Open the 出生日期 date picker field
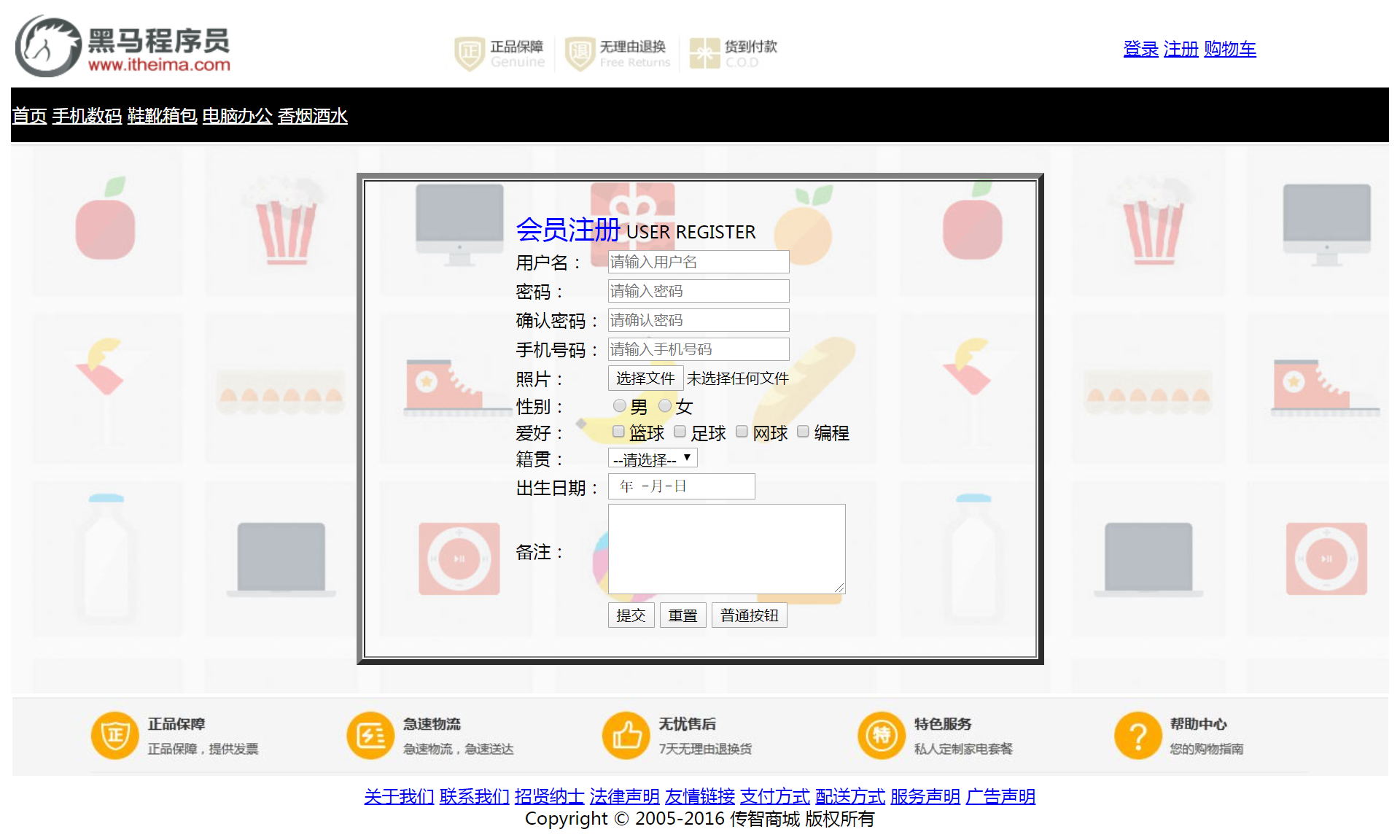The height and width of the screenshot is (840, 1400). [681, 486]
